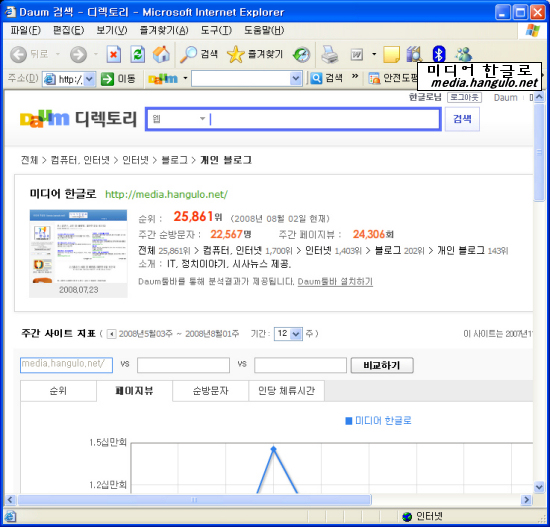
Task: Click the Bluetooth toolbar icon
Action: (438, 54)
